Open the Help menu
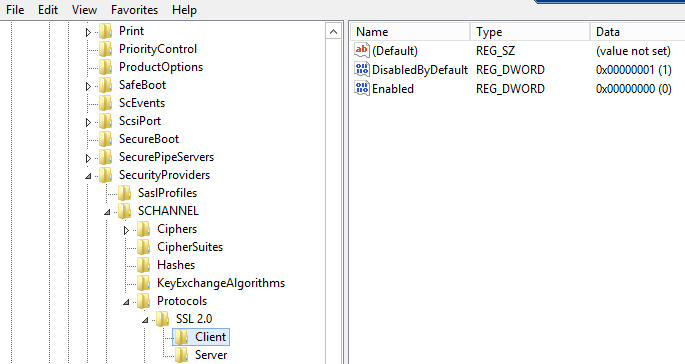Screen dimensions: 685x364 pyautogui.click(x=184, y=10)
